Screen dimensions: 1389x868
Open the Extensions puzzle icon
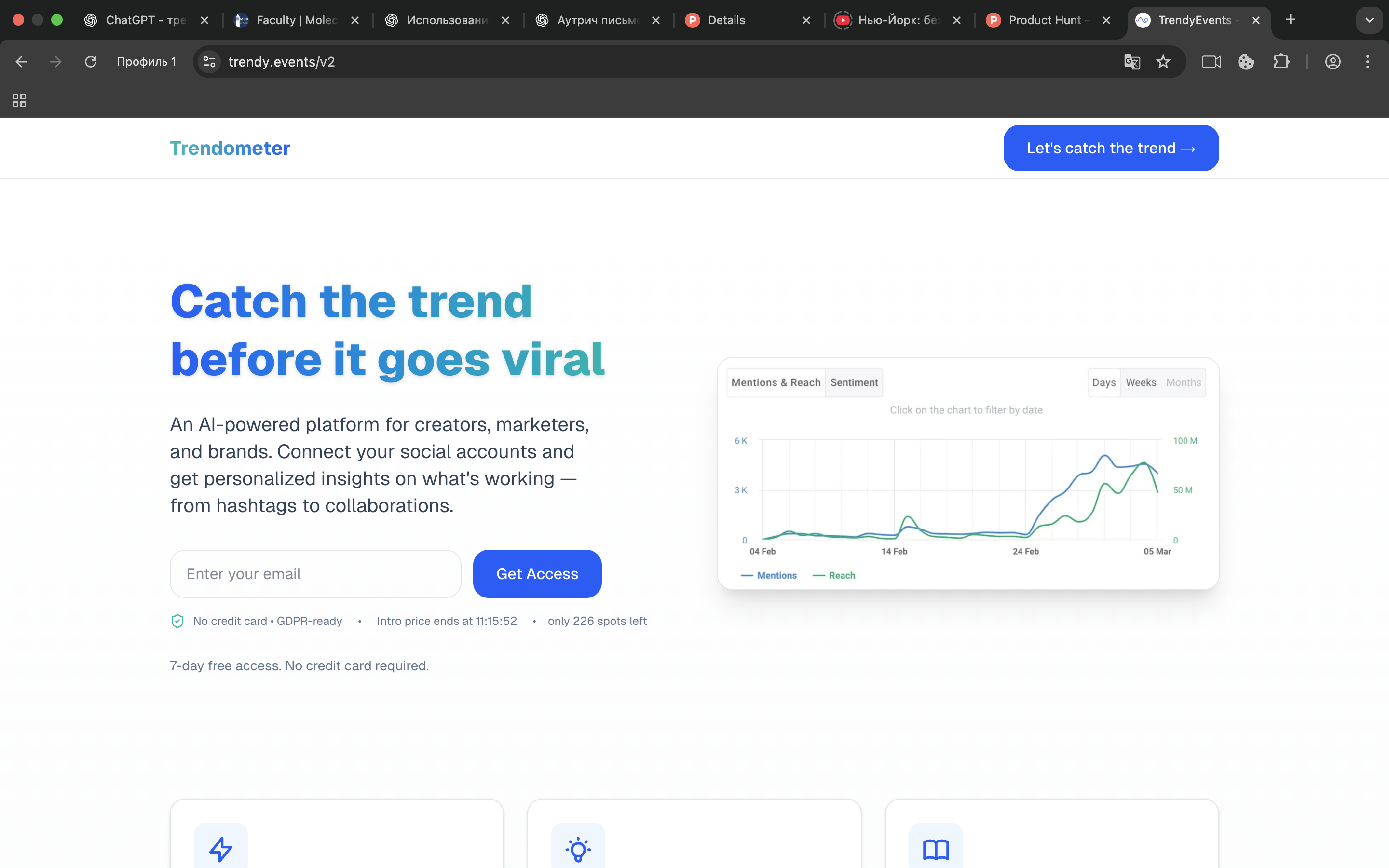point(1281,62)
